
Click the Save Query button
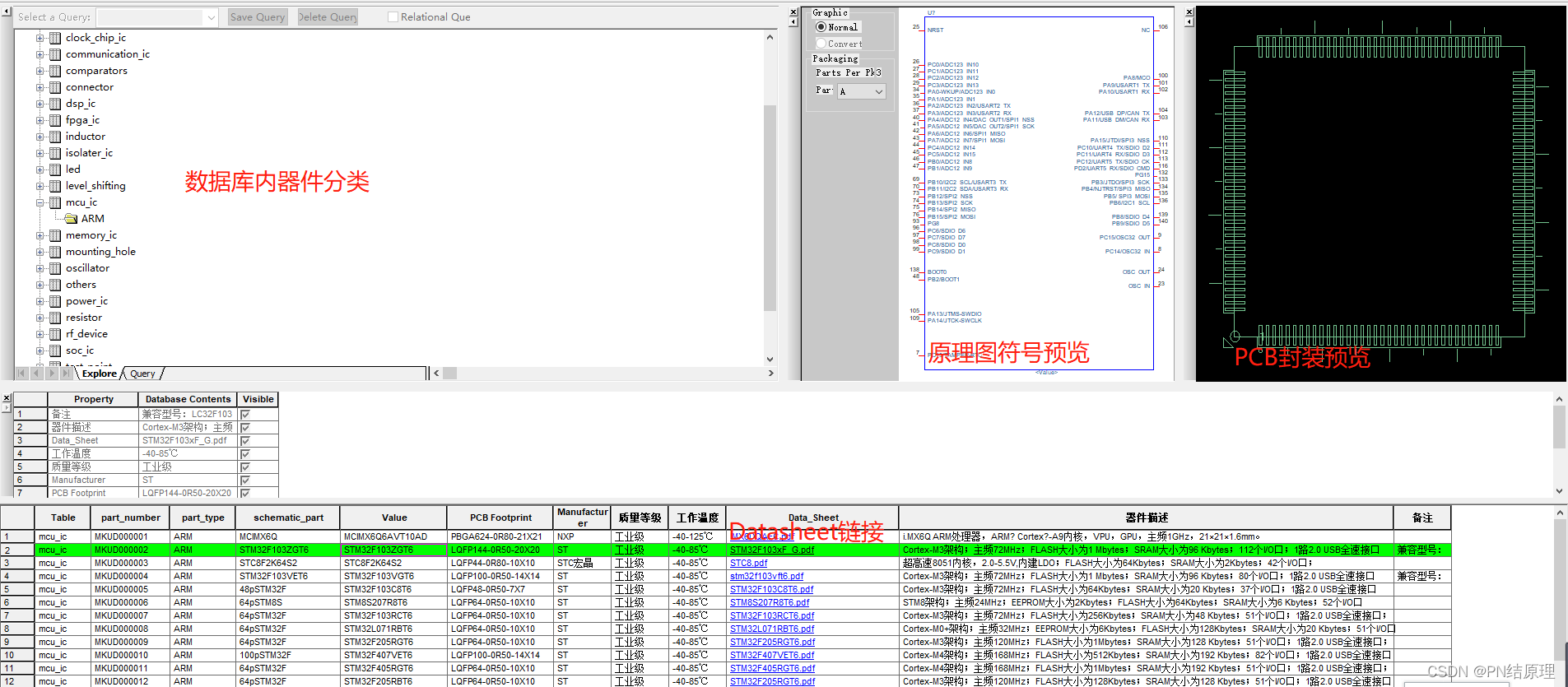tap(258, 17)
